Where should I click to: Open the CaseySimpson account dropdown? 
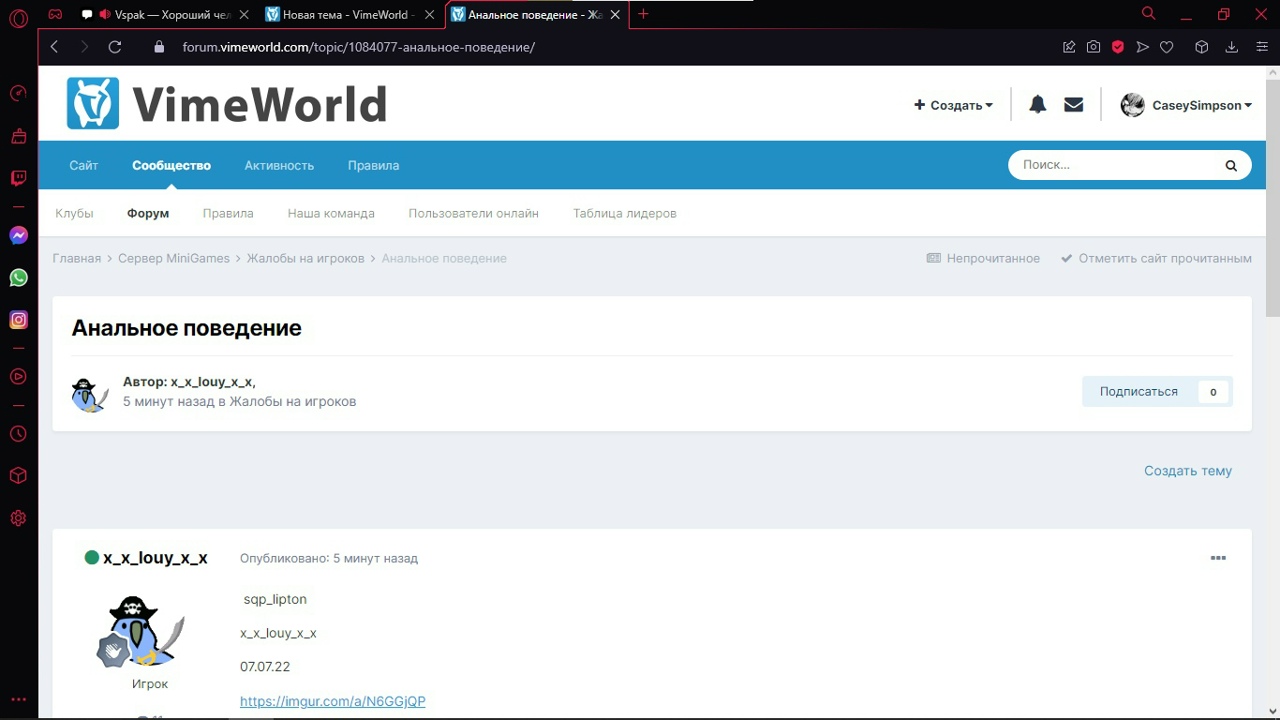(x=1187, y=105)
